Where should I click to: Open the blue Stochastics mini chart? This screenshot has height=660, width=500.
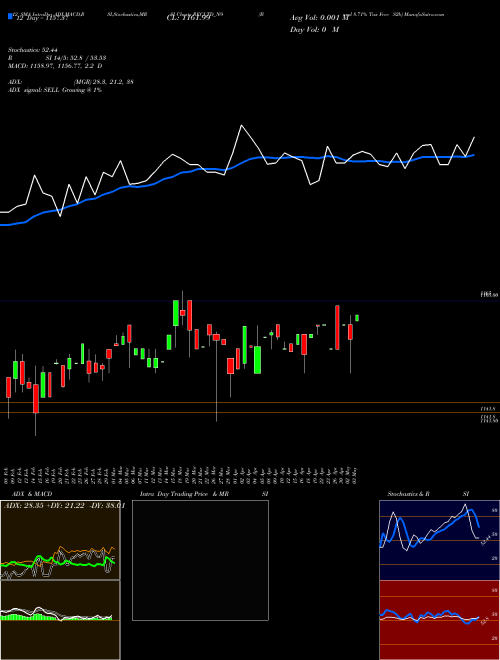coord(439,540)
